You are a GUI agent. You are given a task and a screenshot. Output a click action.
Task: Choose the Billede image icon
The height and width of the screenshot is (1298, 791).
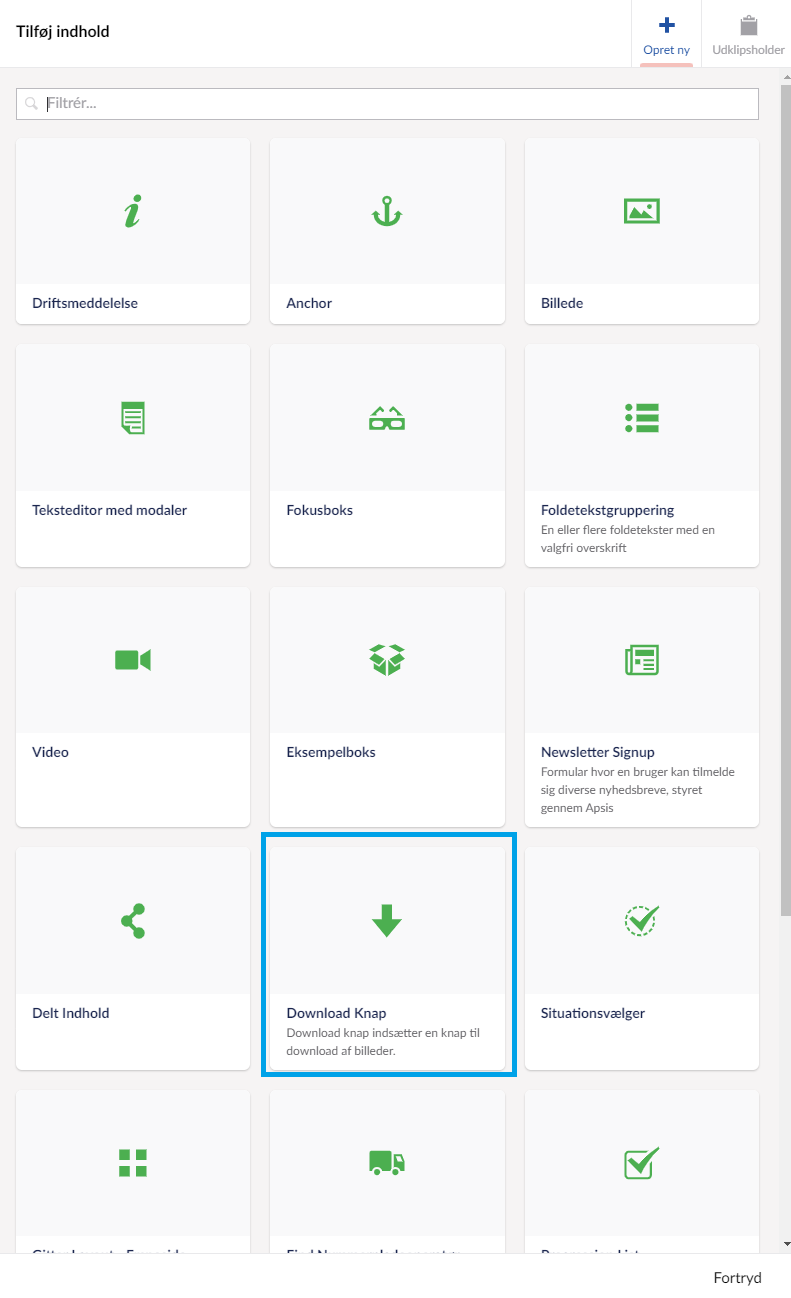click(x=641, y=211)
